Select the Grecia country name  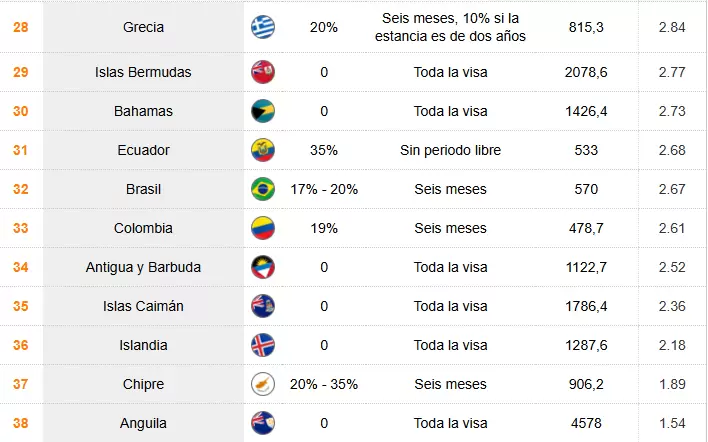(x=143, y=27)
